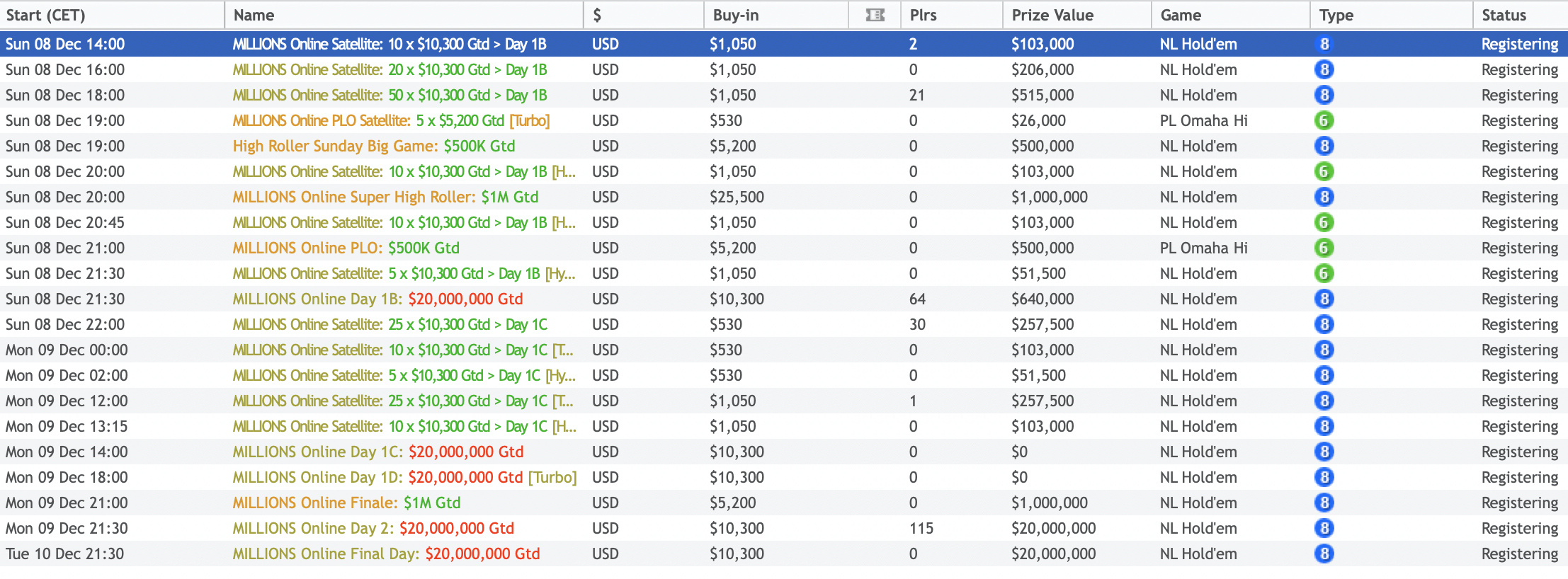
Task: Click the 8-max type icon for MILLIONS Online Day 2
Action: [x=1324, y=528]
